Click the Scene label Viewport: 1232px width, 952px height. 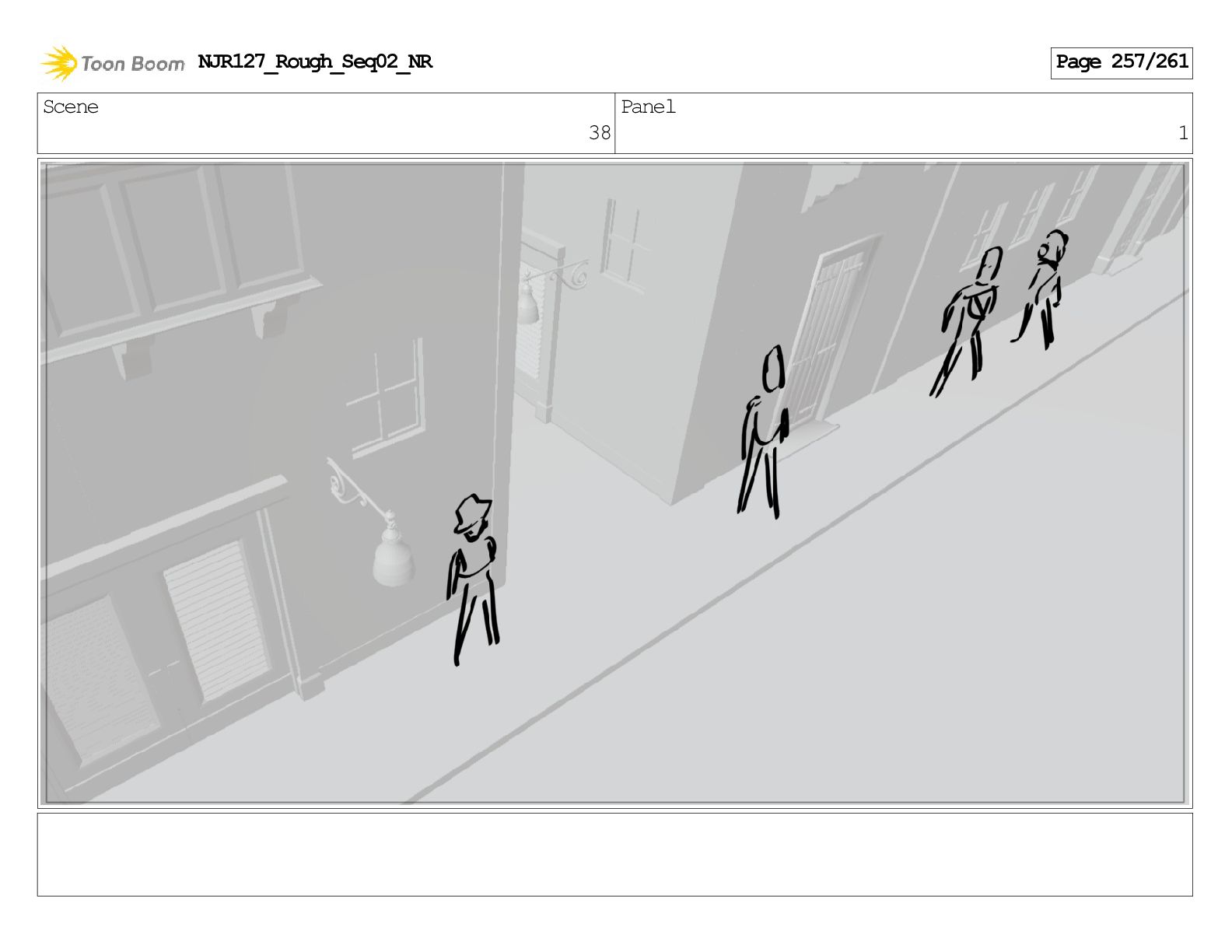click(71, 107)
